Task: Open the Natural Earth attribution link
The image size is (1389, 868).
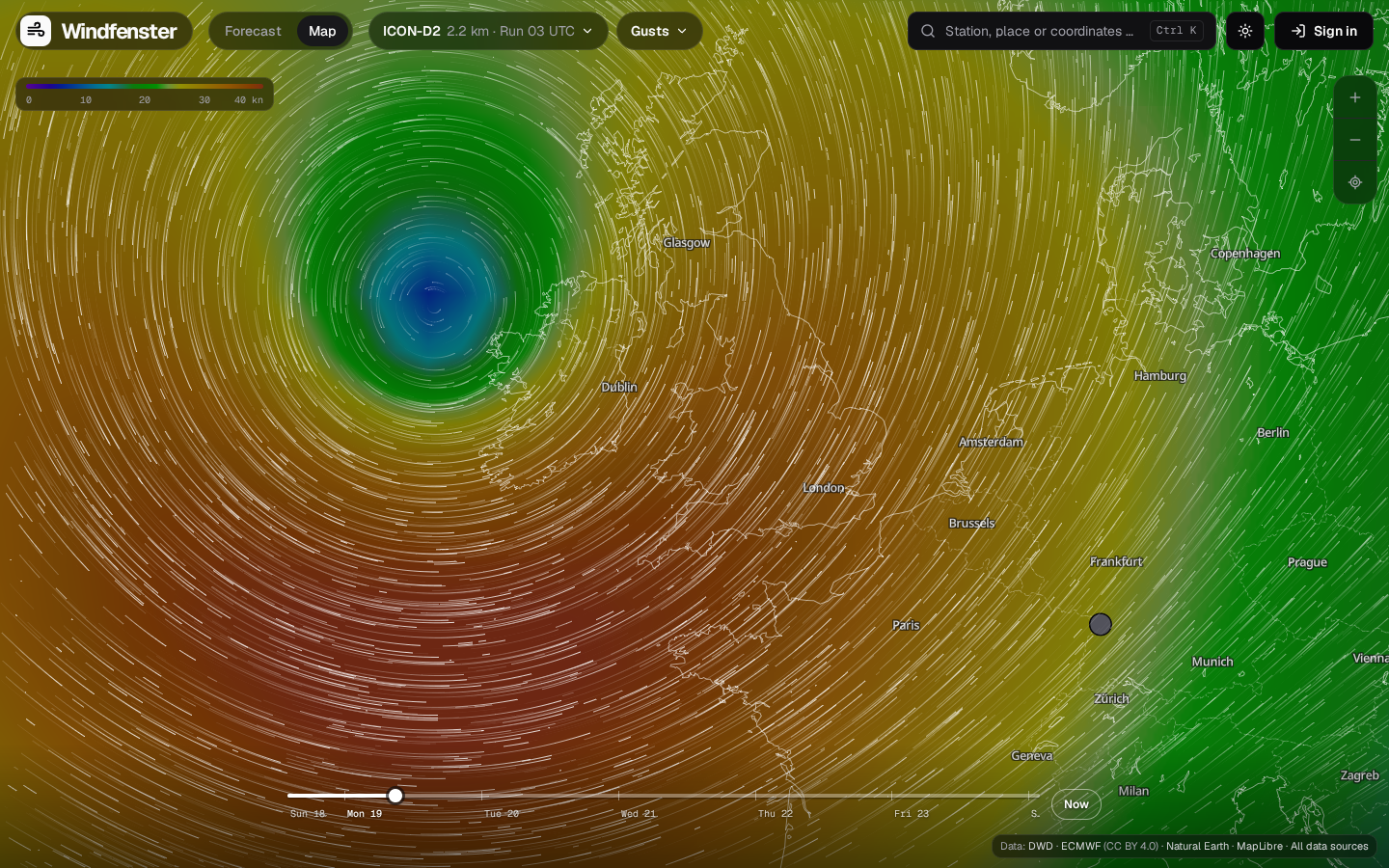Action: (x=1197, y=847)
